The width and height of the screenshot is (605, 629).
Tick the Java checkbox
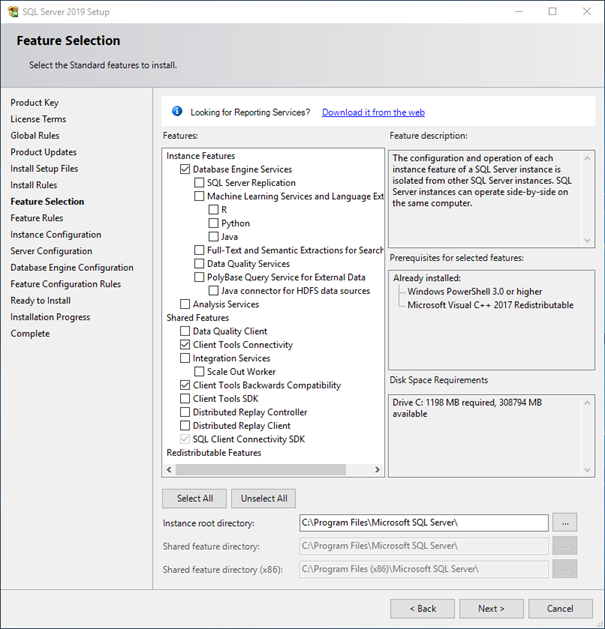click(213, 237)
